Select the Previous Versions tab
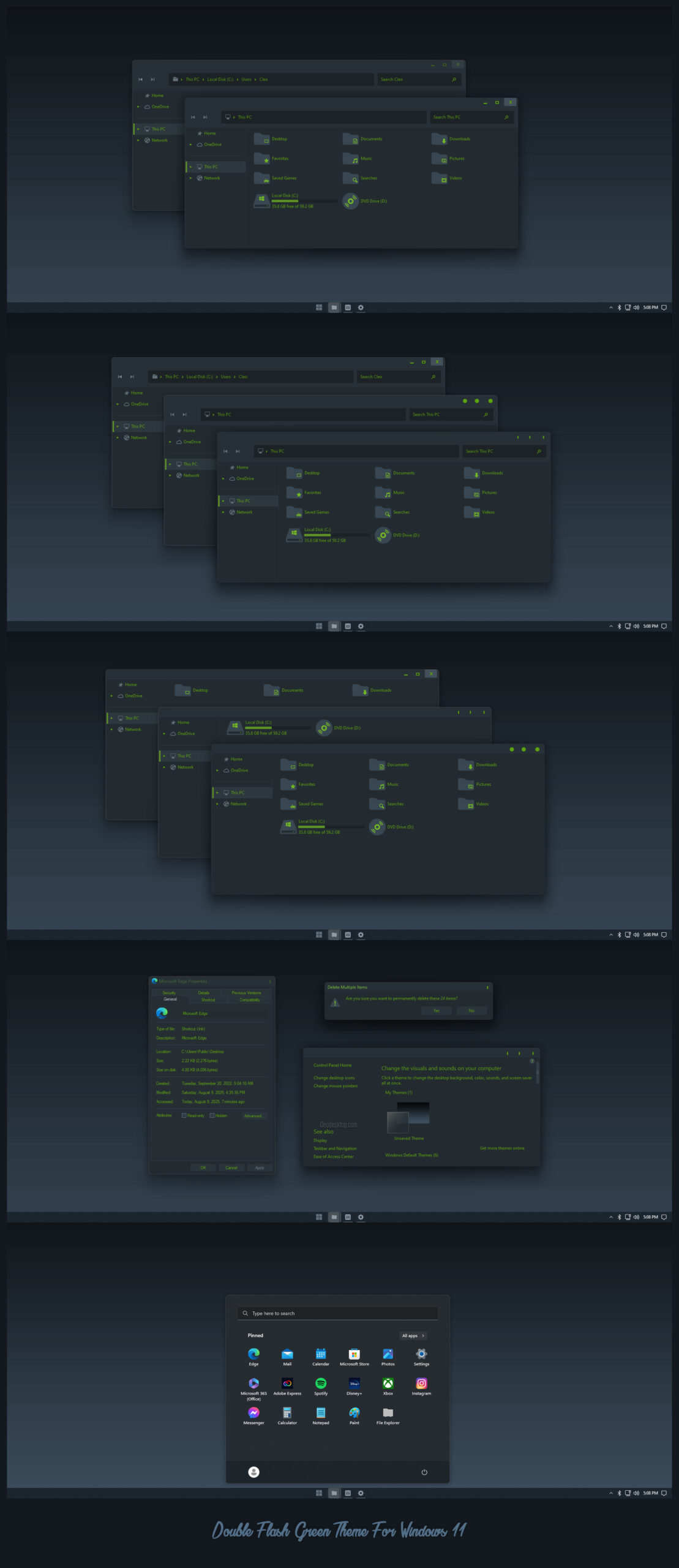The height and width of the screenshot is (1568, 679). 246,993
